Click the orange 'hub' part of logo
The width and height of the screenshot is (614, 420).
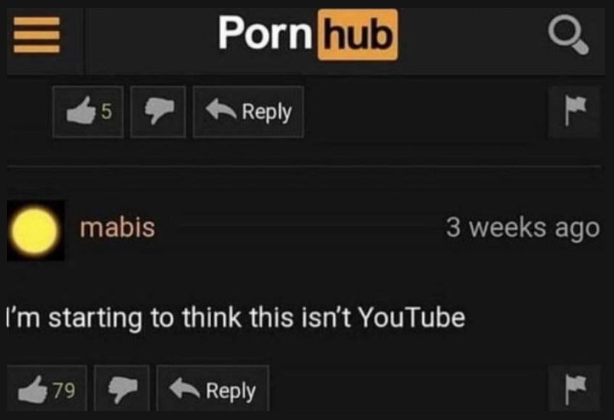(x=358, y=35)
